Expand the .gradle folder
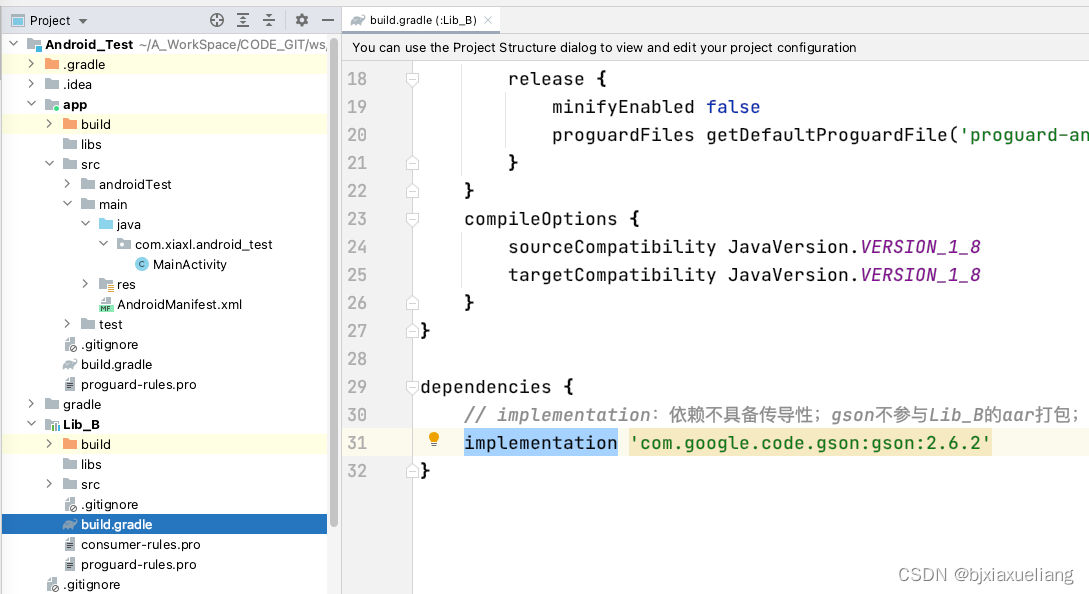This screenshot has width=1089, height=594. click(31, 64)
